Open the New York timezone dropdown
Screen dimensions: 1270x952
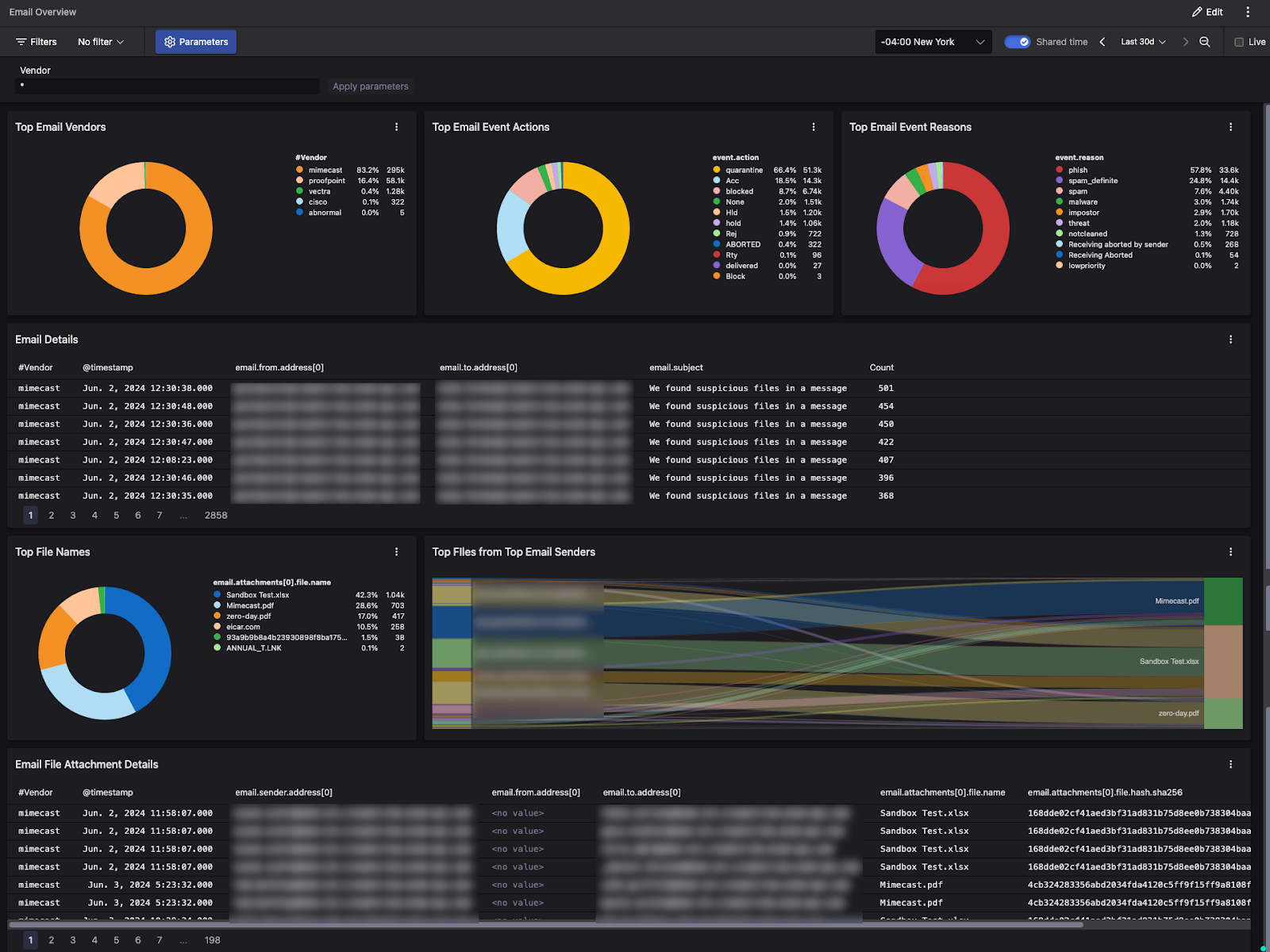(933, 41)
